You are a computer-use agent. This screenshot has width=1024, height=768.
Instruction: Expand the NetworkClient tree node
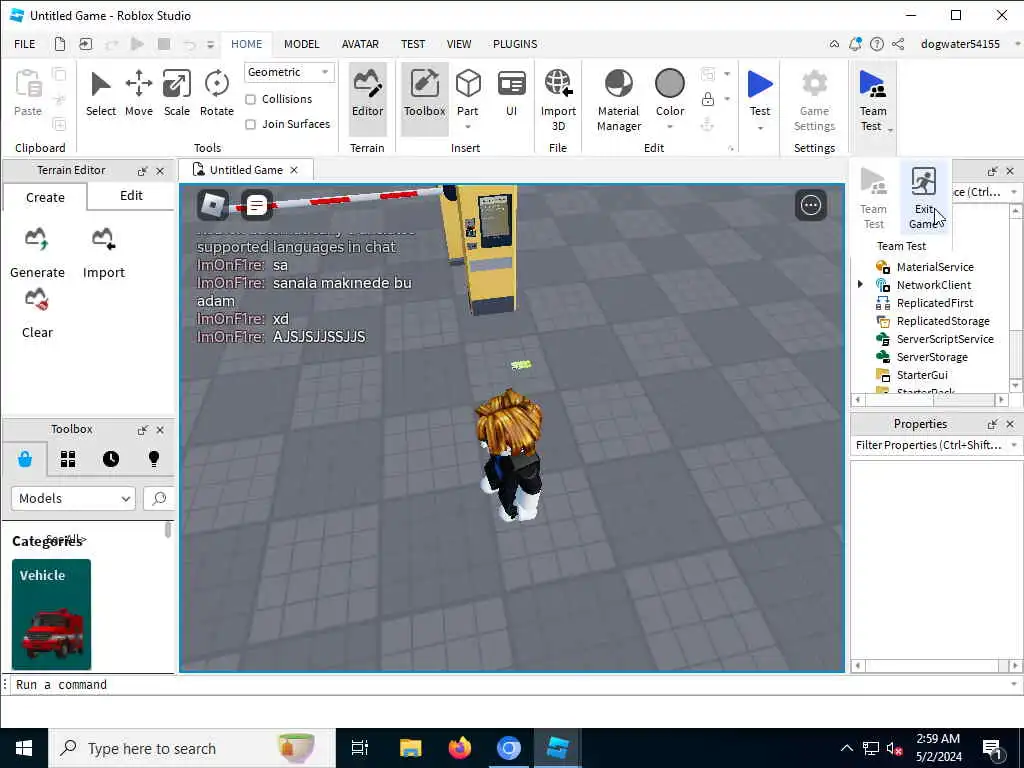860,284
